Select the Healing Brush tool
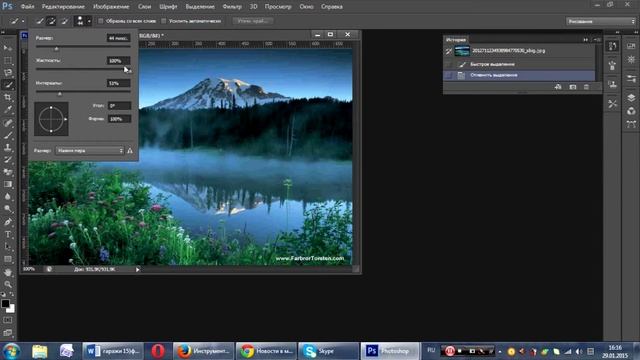 pos(8,122)
